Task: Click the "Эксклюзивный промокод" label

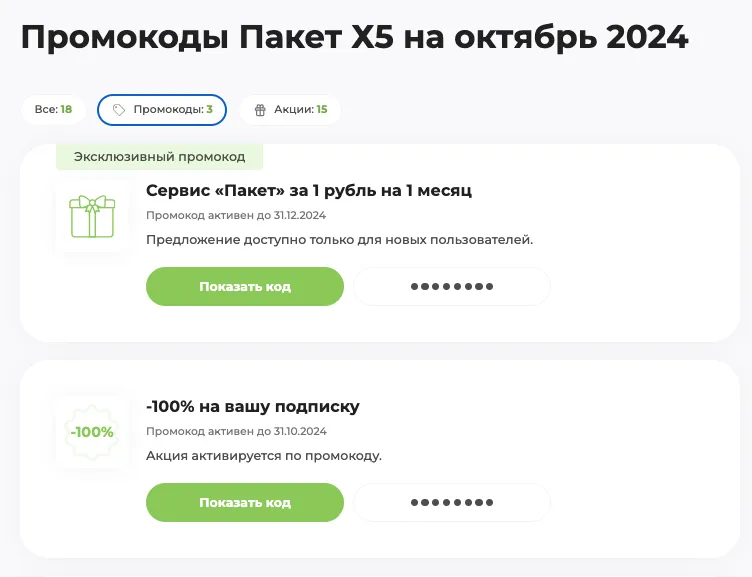Action: click(160, 157)
